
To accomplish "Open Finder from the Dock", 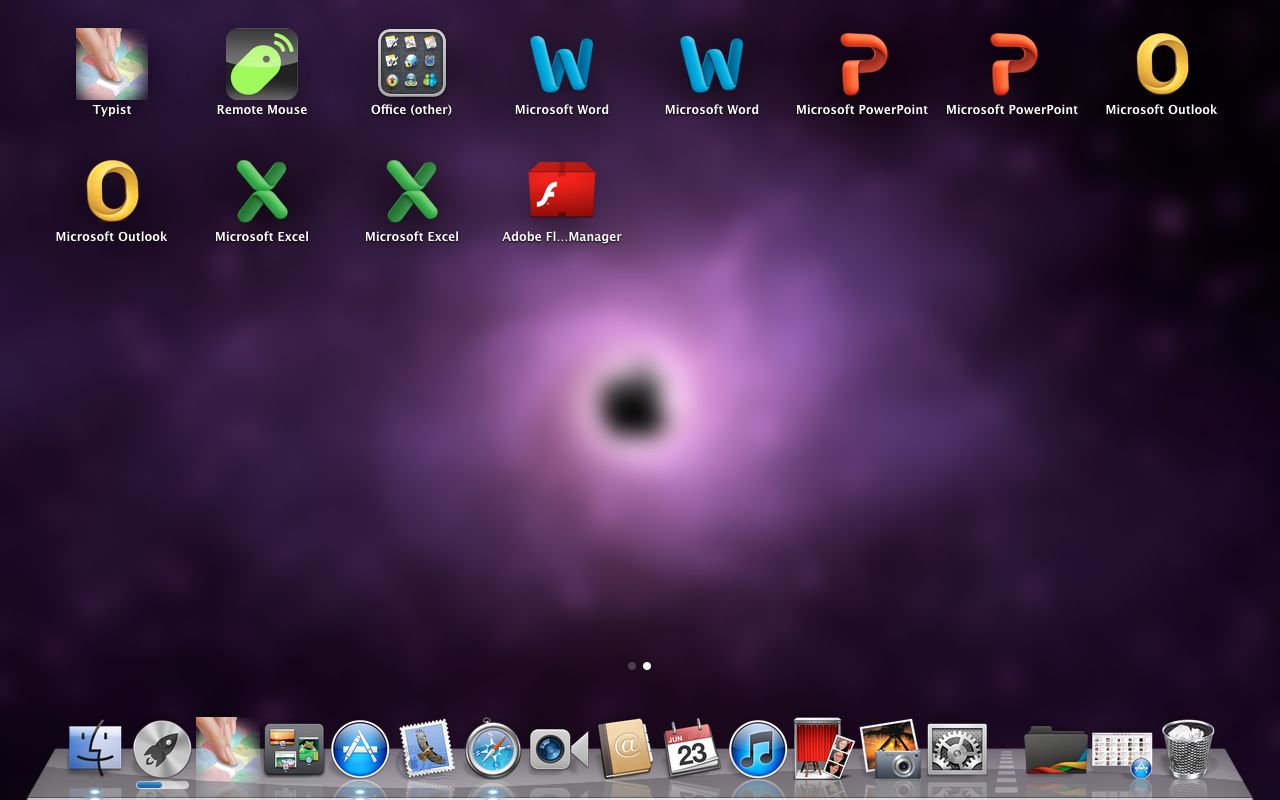I will 97,745.
